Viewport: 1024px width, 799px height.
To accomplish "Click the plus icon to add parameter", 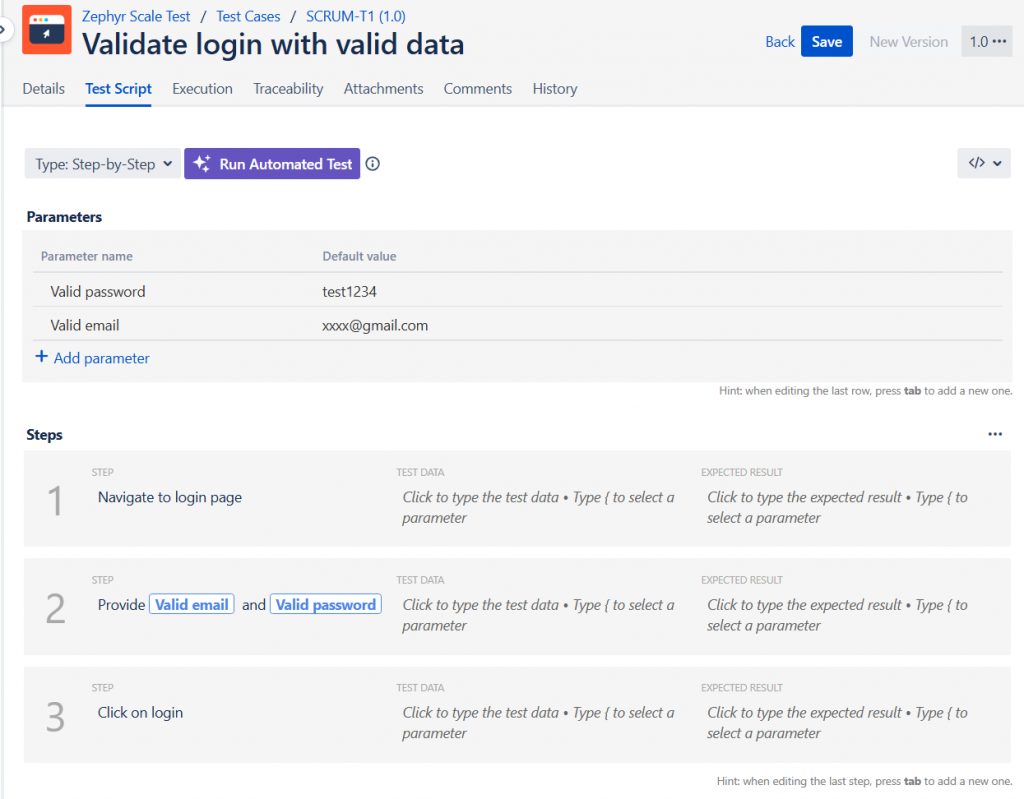I will (41, 357).
